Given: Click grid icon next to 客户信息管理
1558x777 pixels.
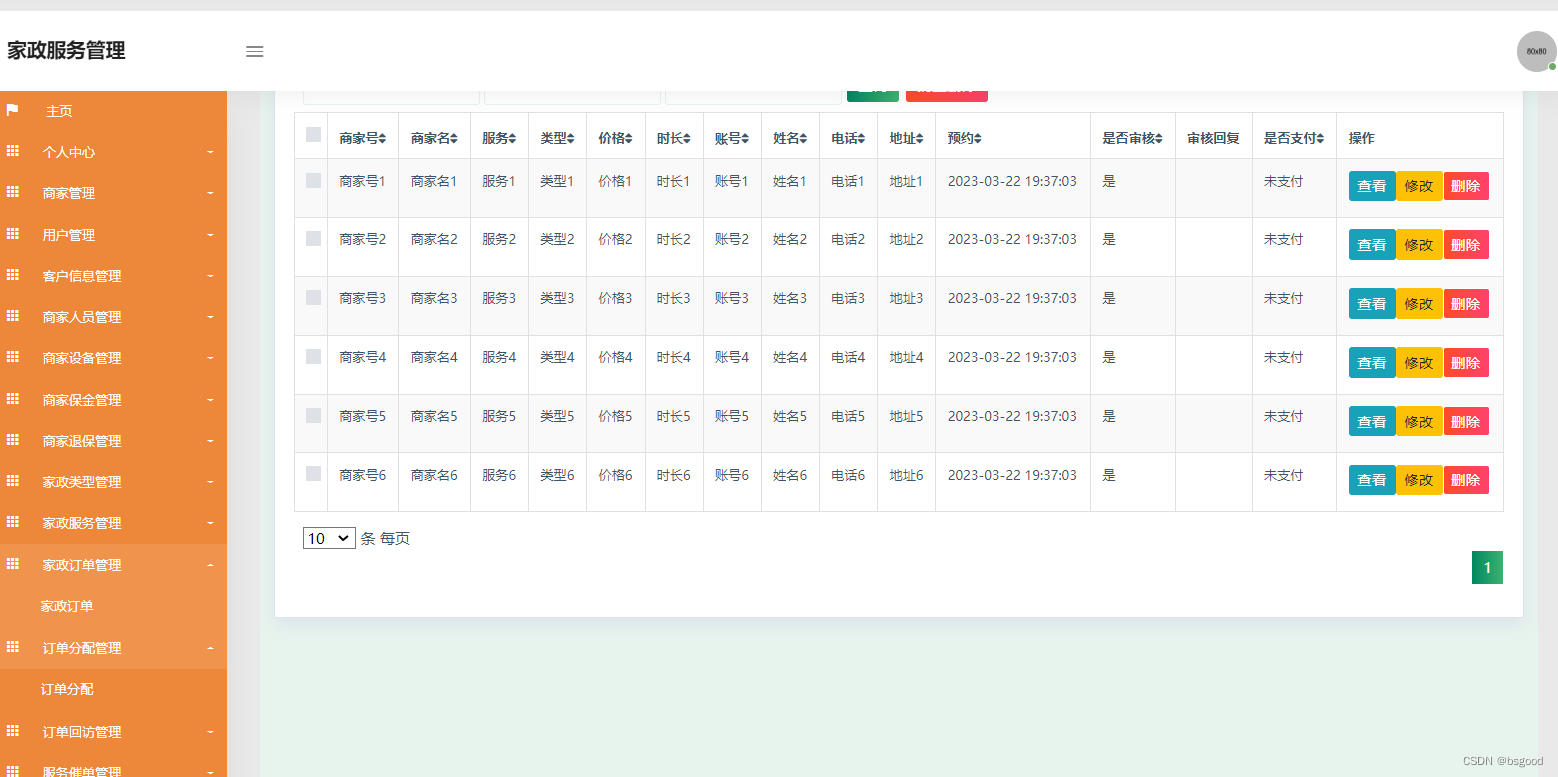Looking at the screenshot, I should 13,275.
